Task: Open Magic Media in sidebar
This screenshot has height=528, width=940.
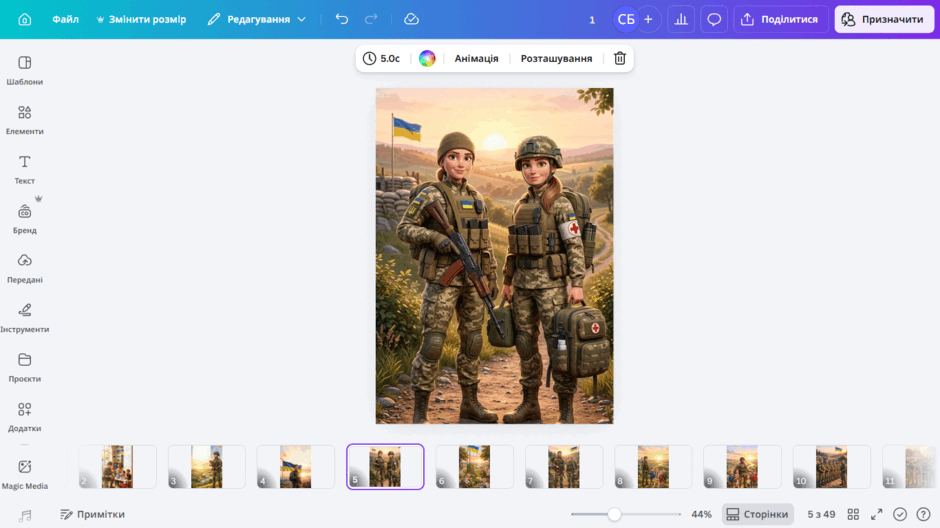Action: [25, 475]
